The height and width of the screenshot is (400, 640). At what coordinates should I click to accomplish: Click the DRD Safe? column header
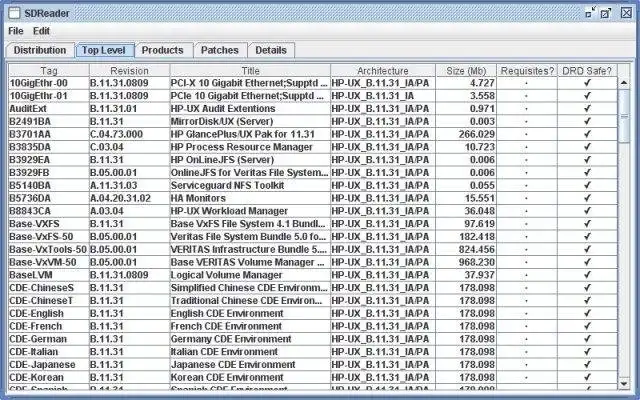coord(587,71)
